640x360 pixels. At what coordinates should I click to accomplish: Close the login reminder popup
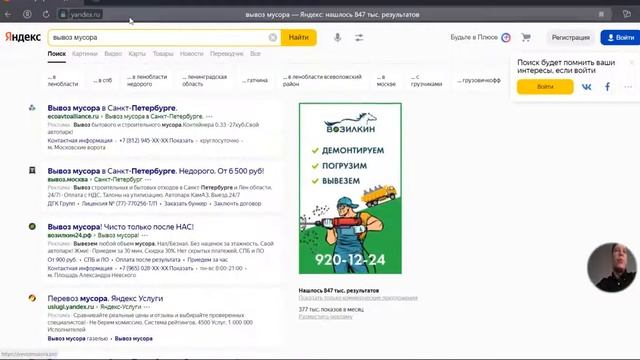[631, 62]
